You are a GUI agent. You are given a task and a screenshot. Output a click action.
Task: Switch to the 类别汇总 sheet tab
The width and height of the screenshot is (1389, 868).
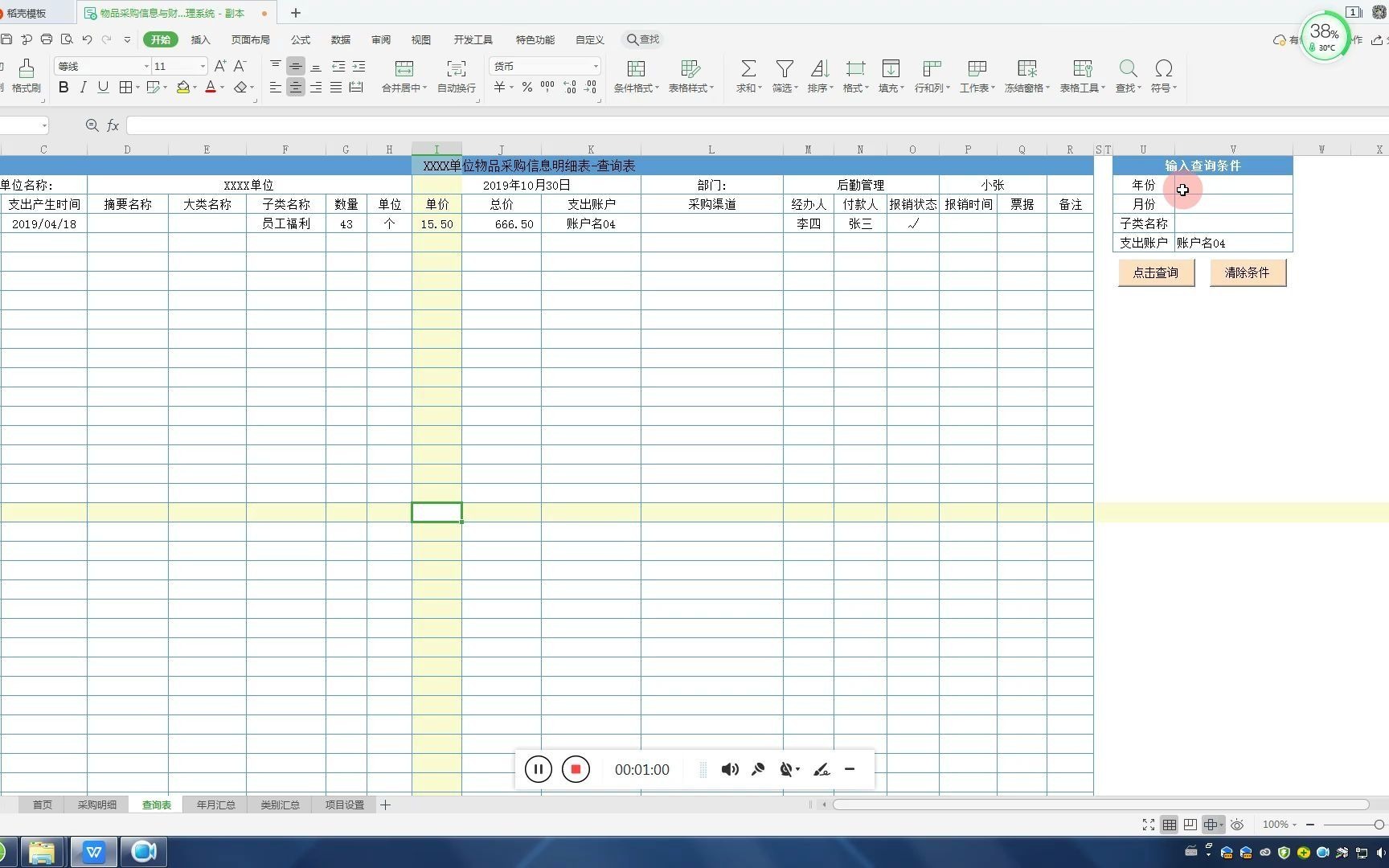tap(280, 805)
